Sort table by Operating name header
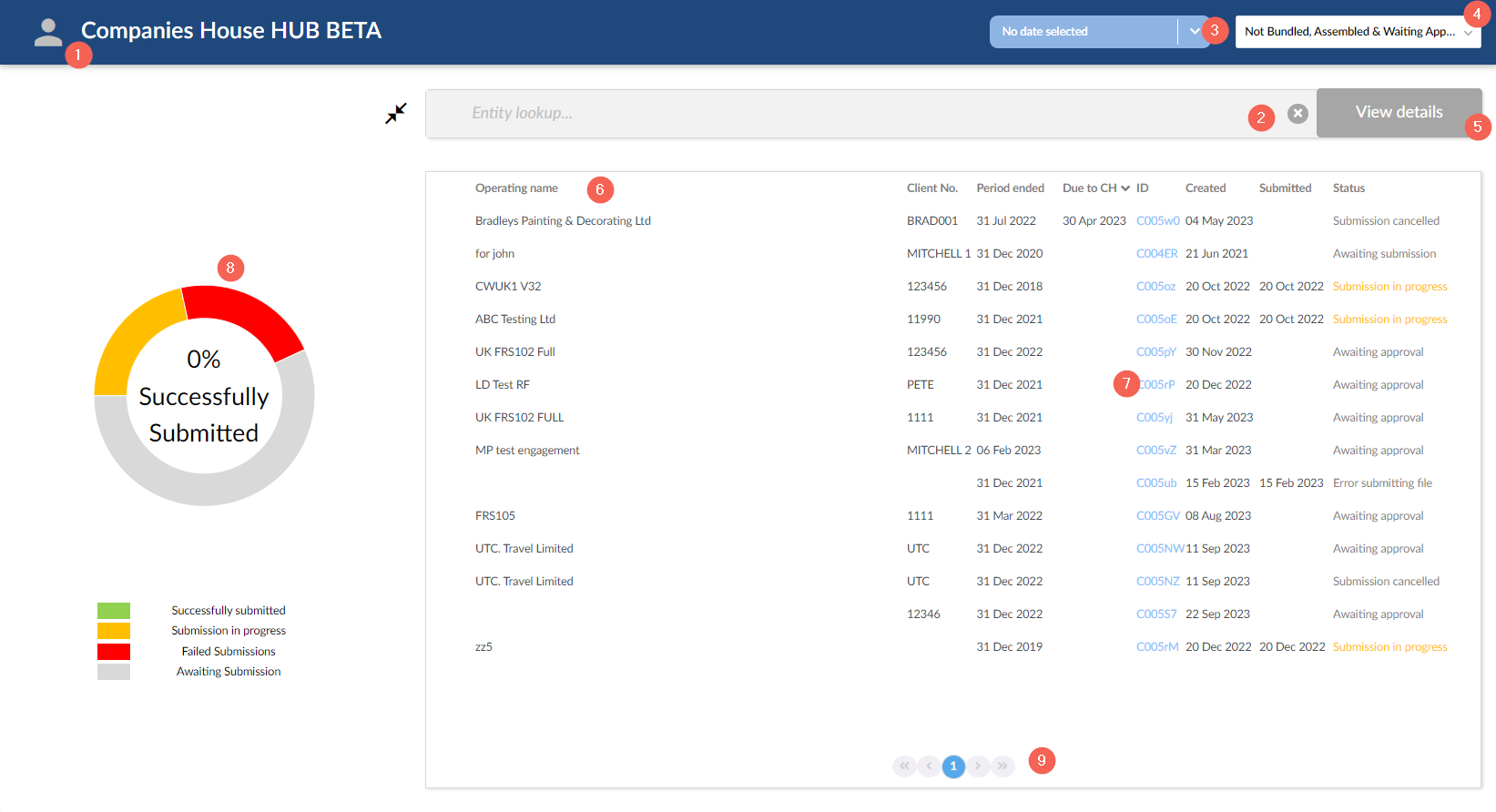Image resolution: width=1496 pixels, height=812 pixels. coord(516,188)
